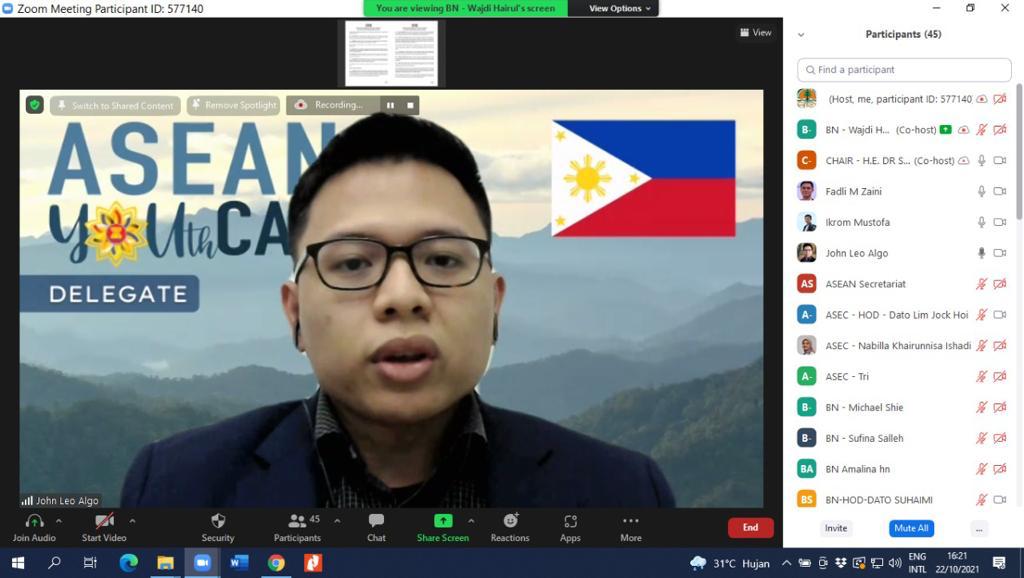Toggle Start Video camera
This screenshot has width=1024, height=578.
pos(104,521)
